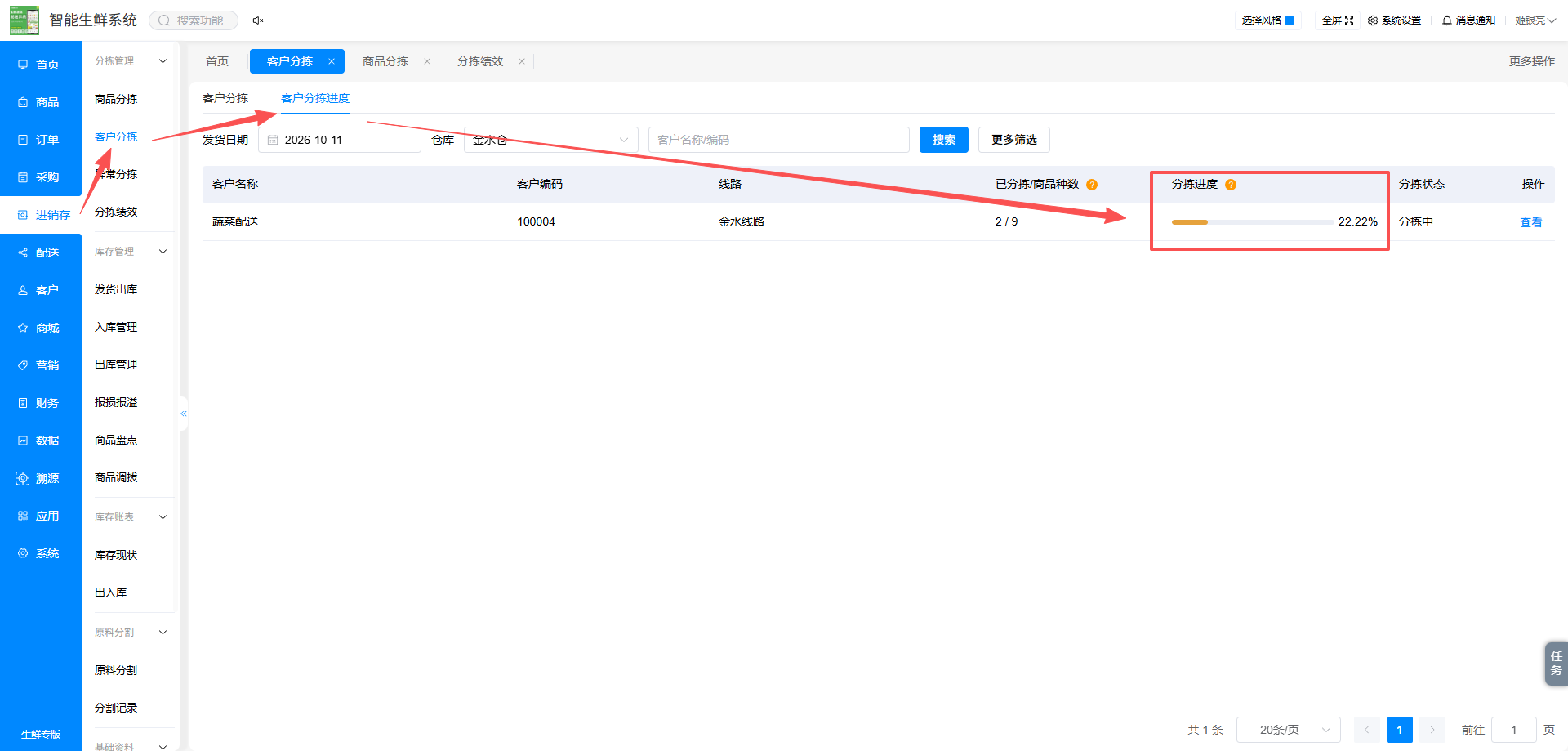This screenshot has width=1568, height=751.
Task: Click help icon beside 分拣进度 header
Action: click(1231, 185)
